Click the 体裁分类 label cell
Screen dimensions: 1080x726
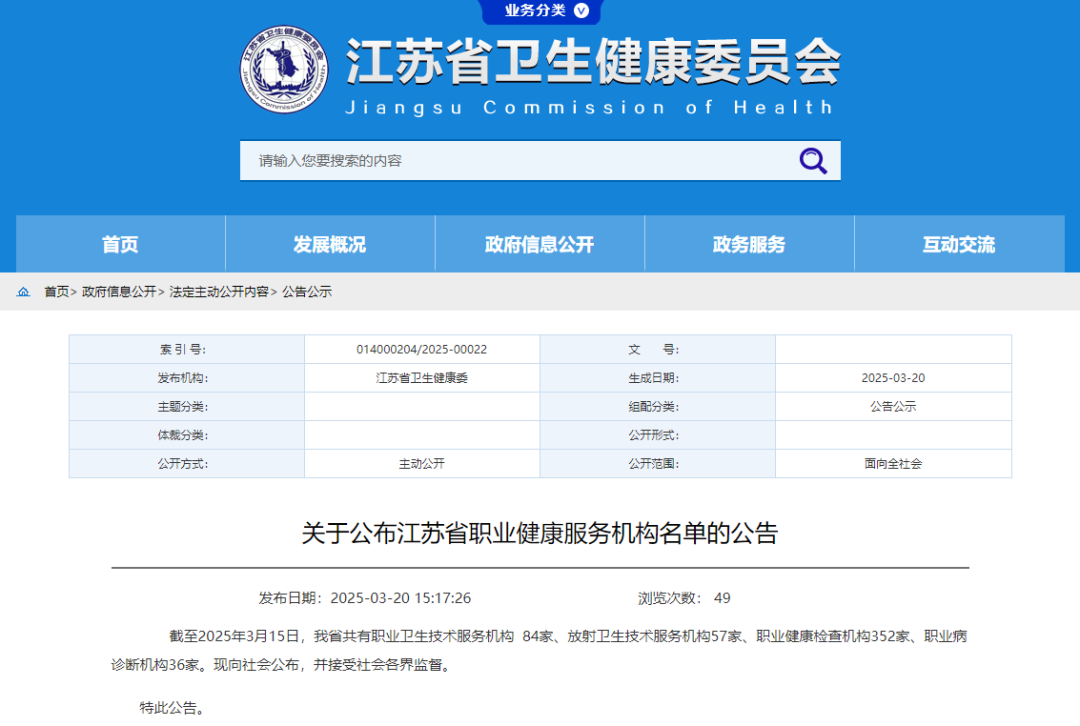coord(187,435)
